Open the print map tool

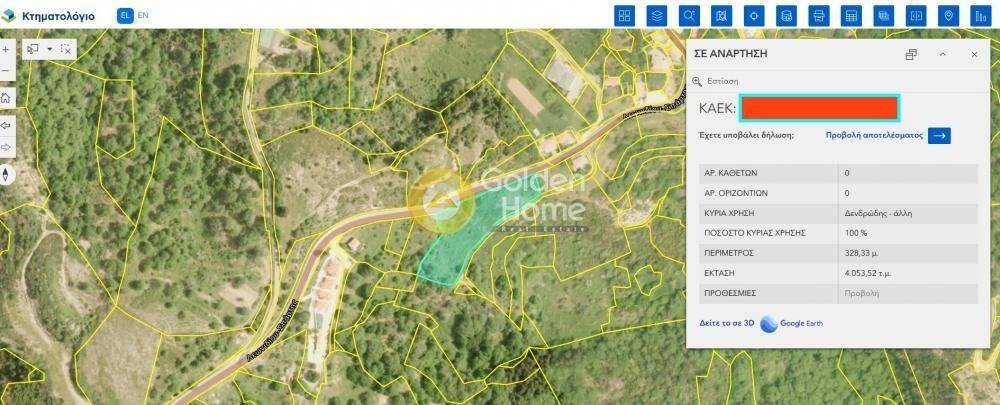tap(818, 16)
